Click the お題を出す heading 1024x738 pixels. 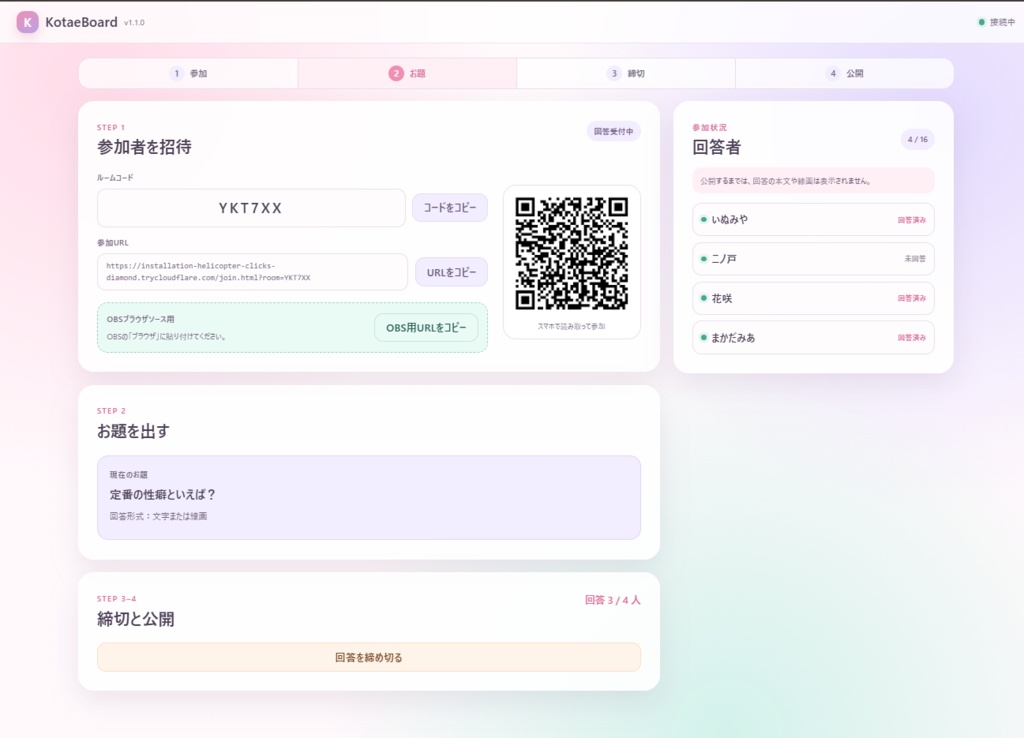(133, 431)
